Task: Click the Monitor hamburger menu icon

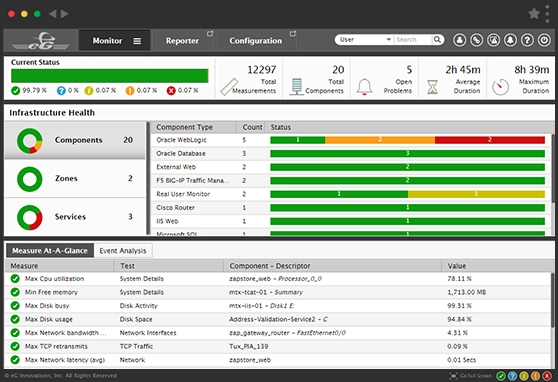Action: tap(137, 41)
